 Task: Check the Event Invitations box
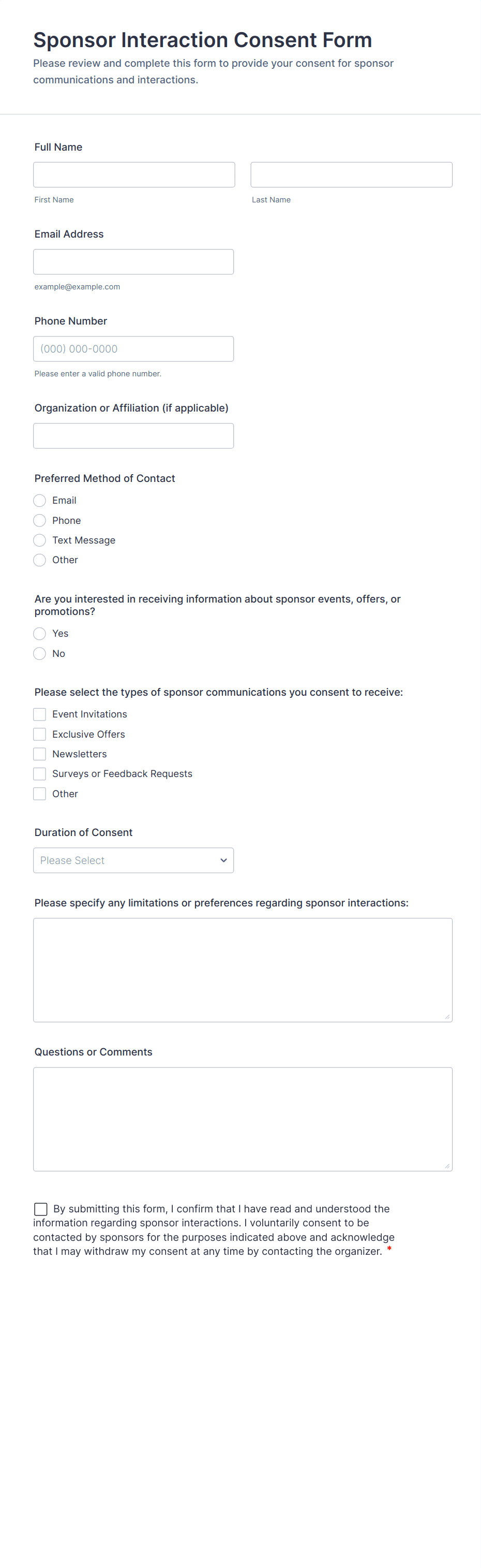(39, 714)
